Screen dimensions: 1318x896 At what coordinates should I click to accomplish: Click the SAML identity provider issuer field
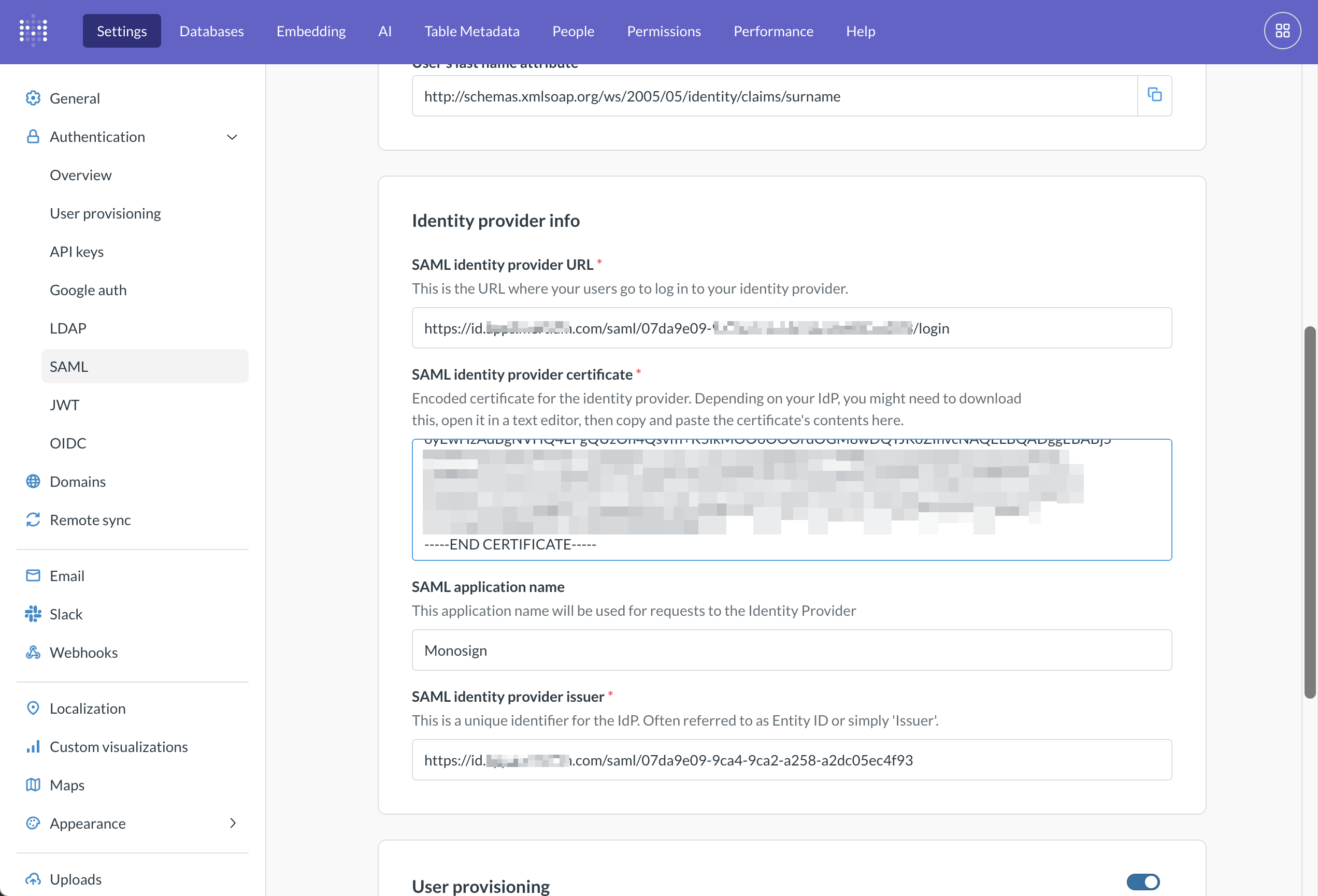point(792,759)
